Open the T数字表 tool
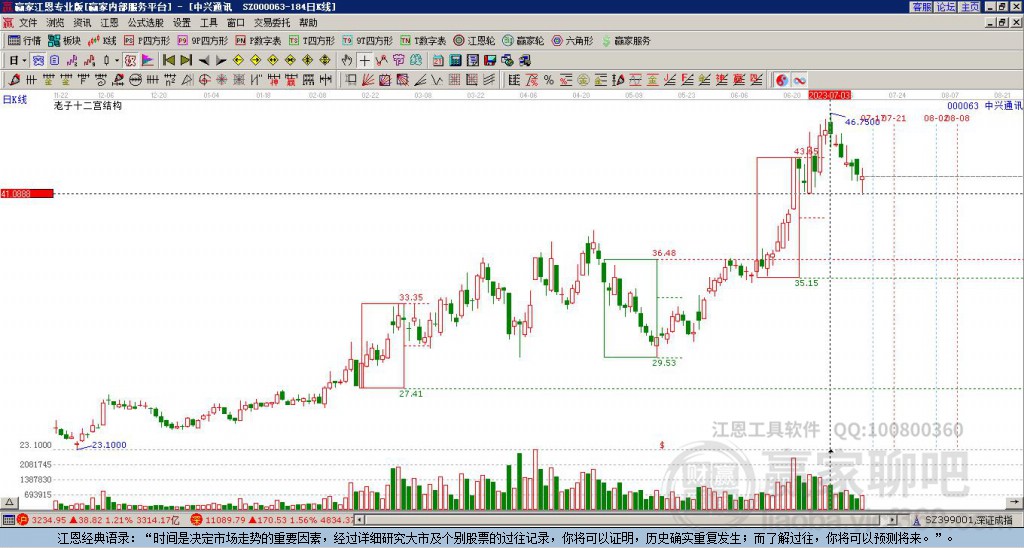 point(423,40)
